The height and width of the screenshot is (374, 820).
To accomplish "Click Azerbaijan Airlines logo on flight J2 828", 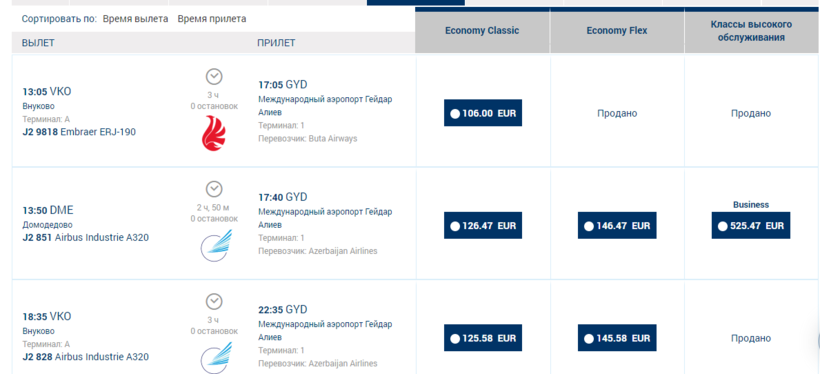I will pos(217,358).
